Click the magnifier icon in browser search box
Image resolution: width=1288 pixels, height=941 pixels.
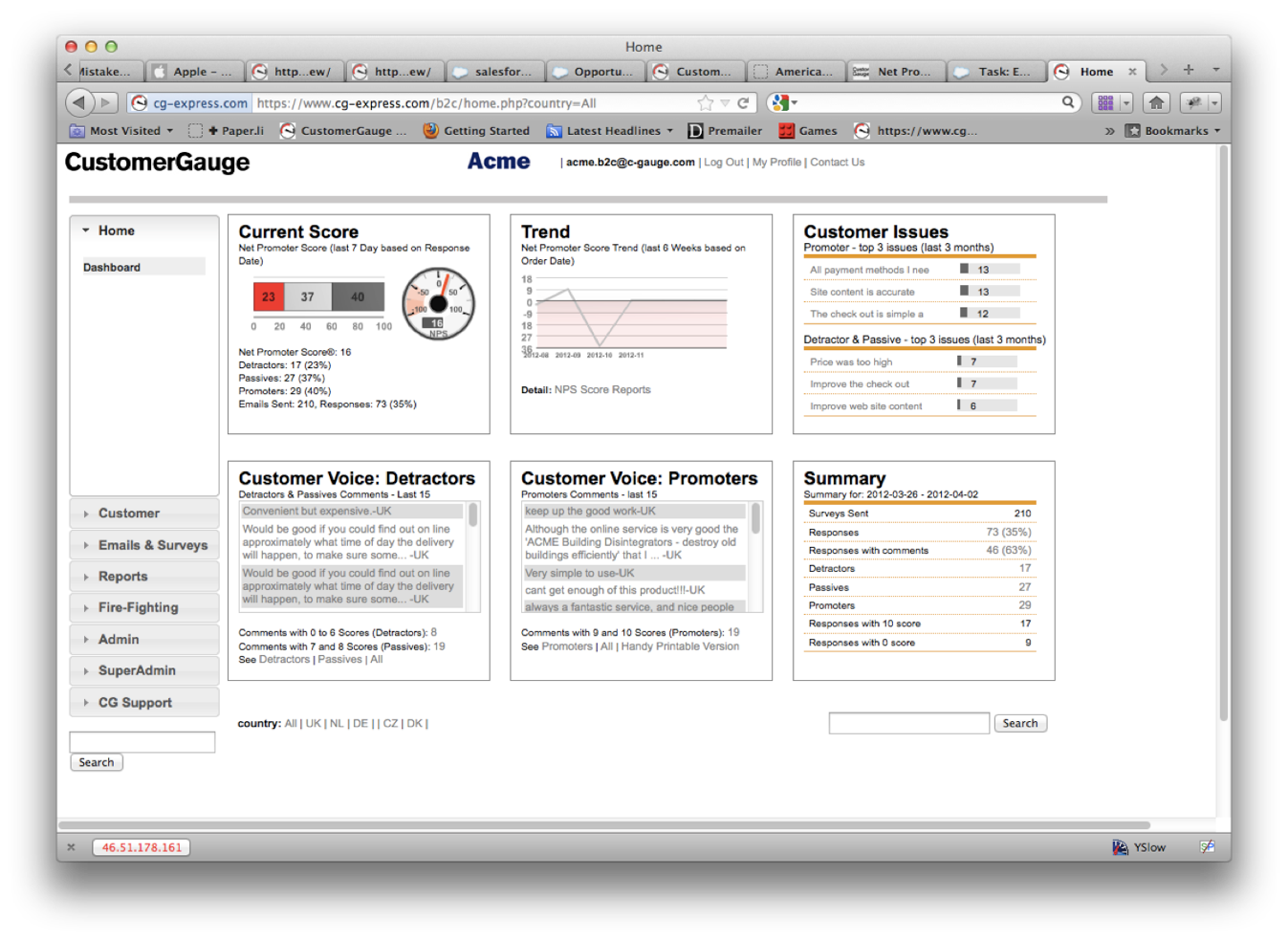tap(1068, 102)
